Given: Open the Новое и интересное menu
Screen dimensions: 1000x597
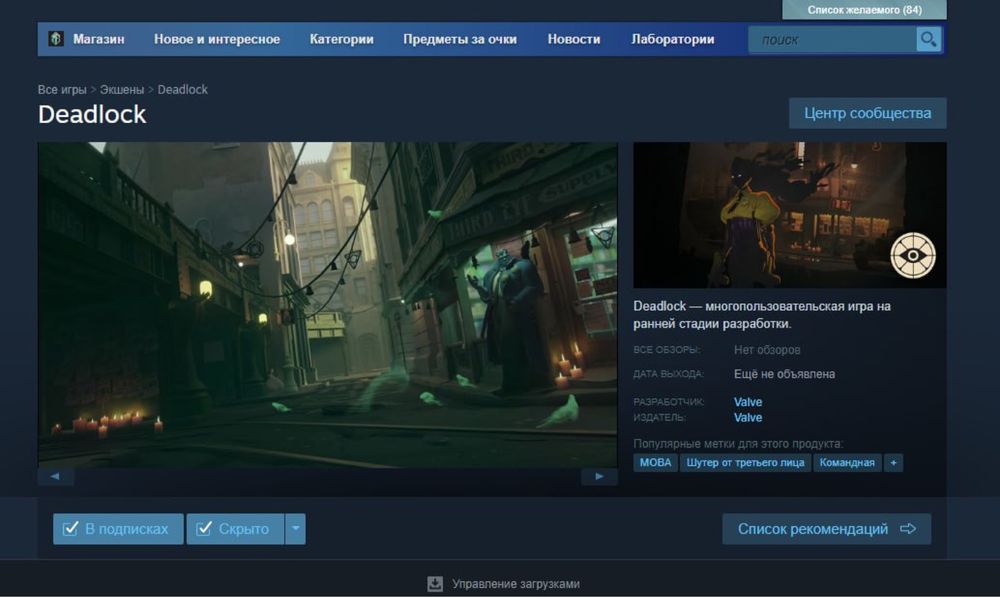Looking at the screenshot, I should click(217, 39).
